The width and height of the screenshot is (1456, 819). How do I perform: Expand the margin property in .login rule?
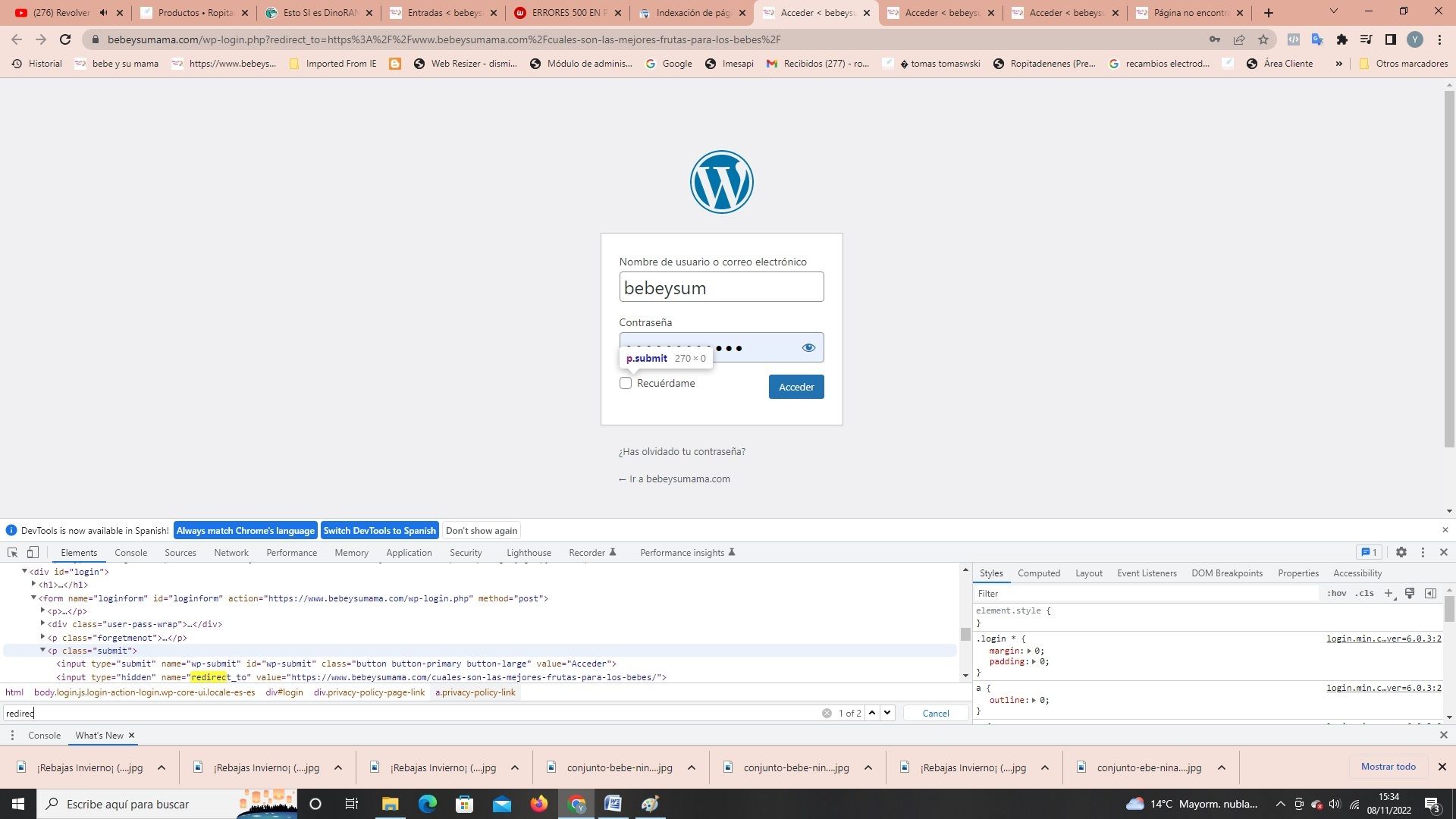click(x=1029, y=651)
